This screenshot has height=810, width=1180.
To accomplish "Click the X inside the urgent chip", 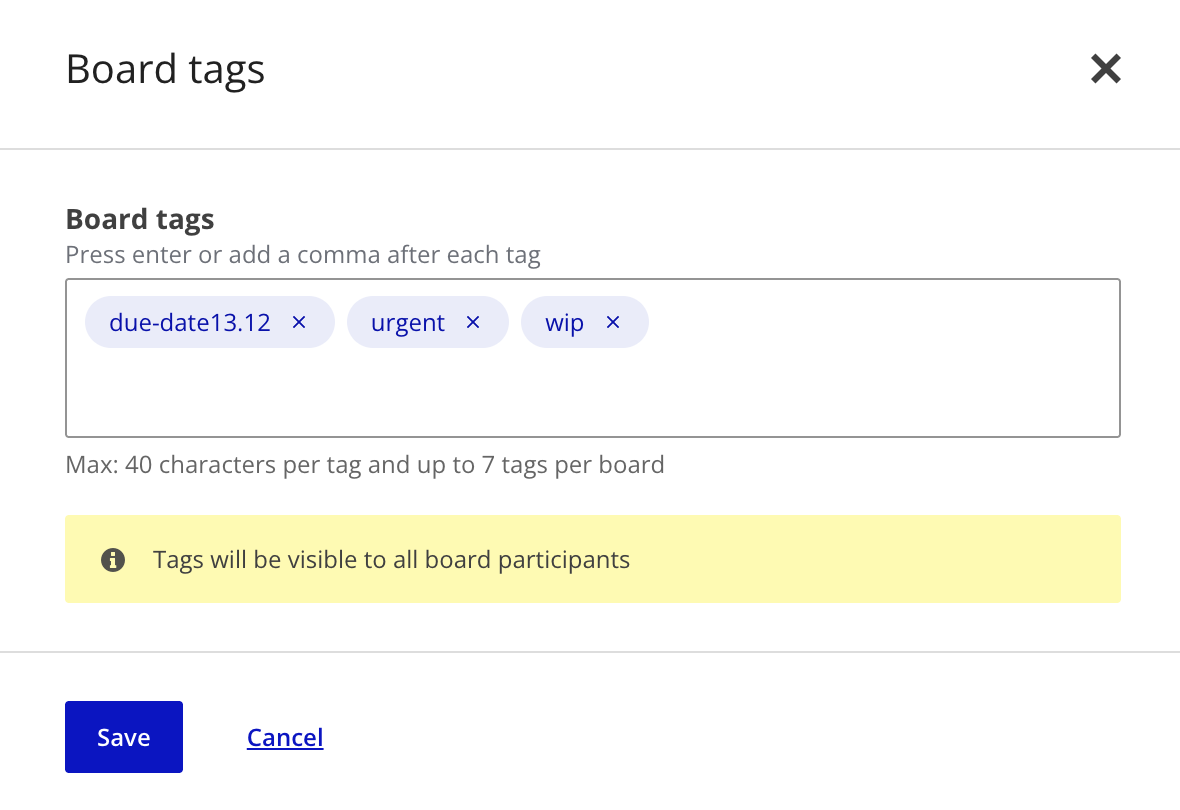I will coord(472,322).
